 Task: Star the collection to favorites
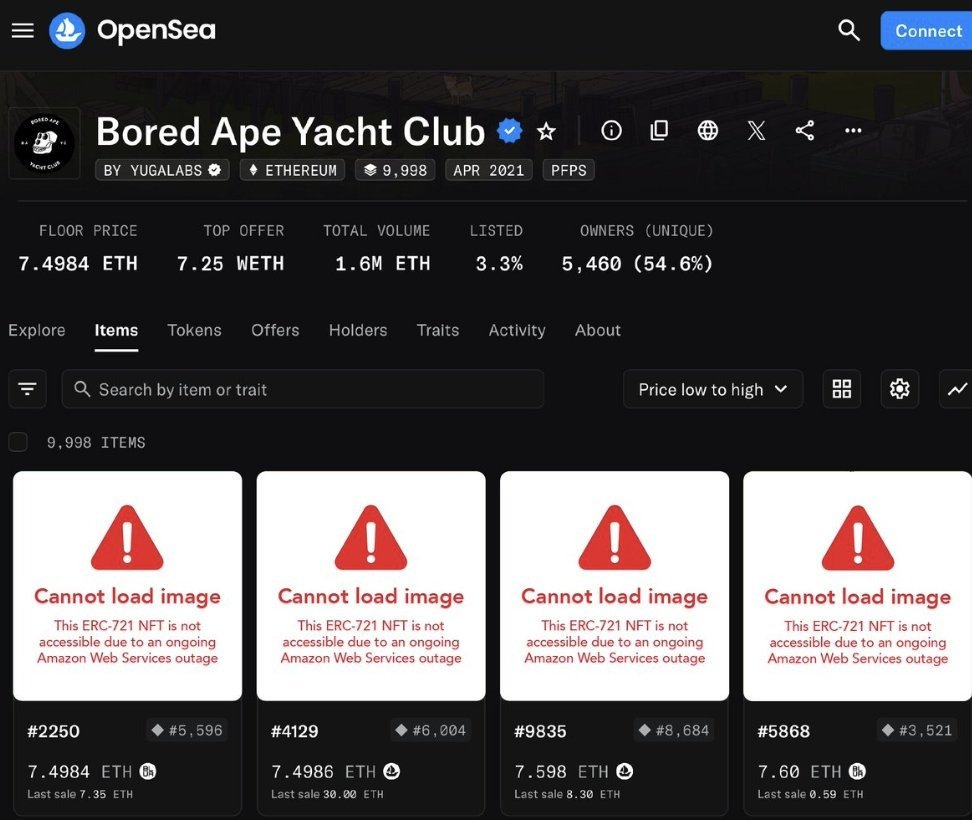click(546, 131)
